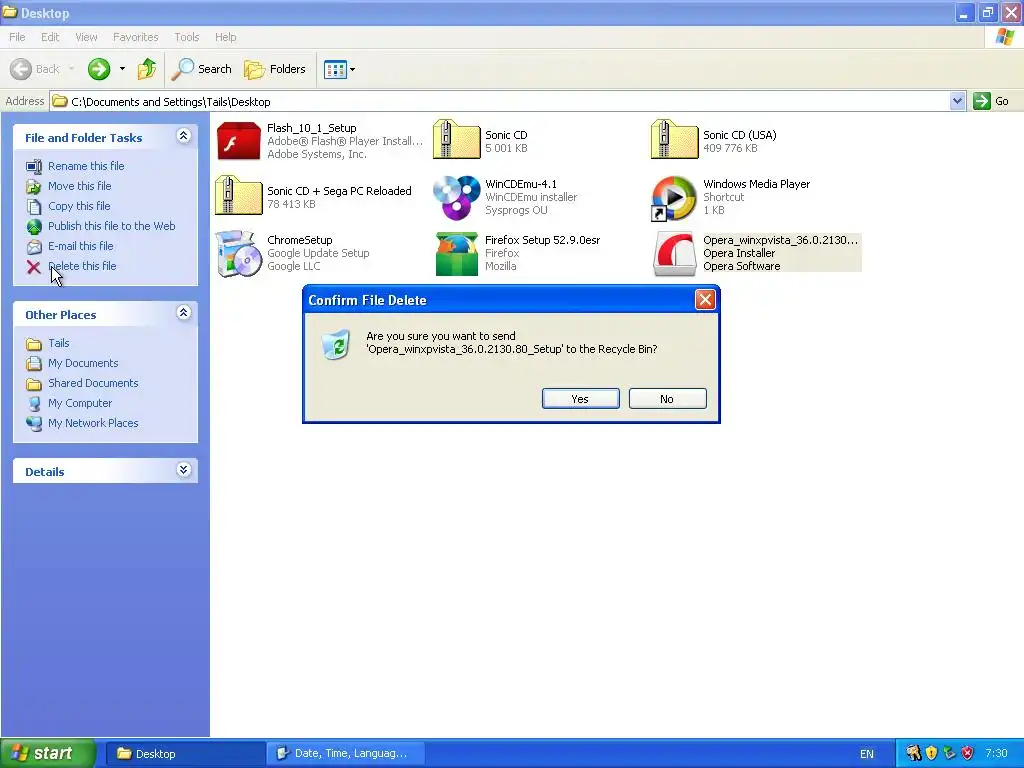
Task: Click the taskbar clock showing 7:30
Action: click(996, 753)
